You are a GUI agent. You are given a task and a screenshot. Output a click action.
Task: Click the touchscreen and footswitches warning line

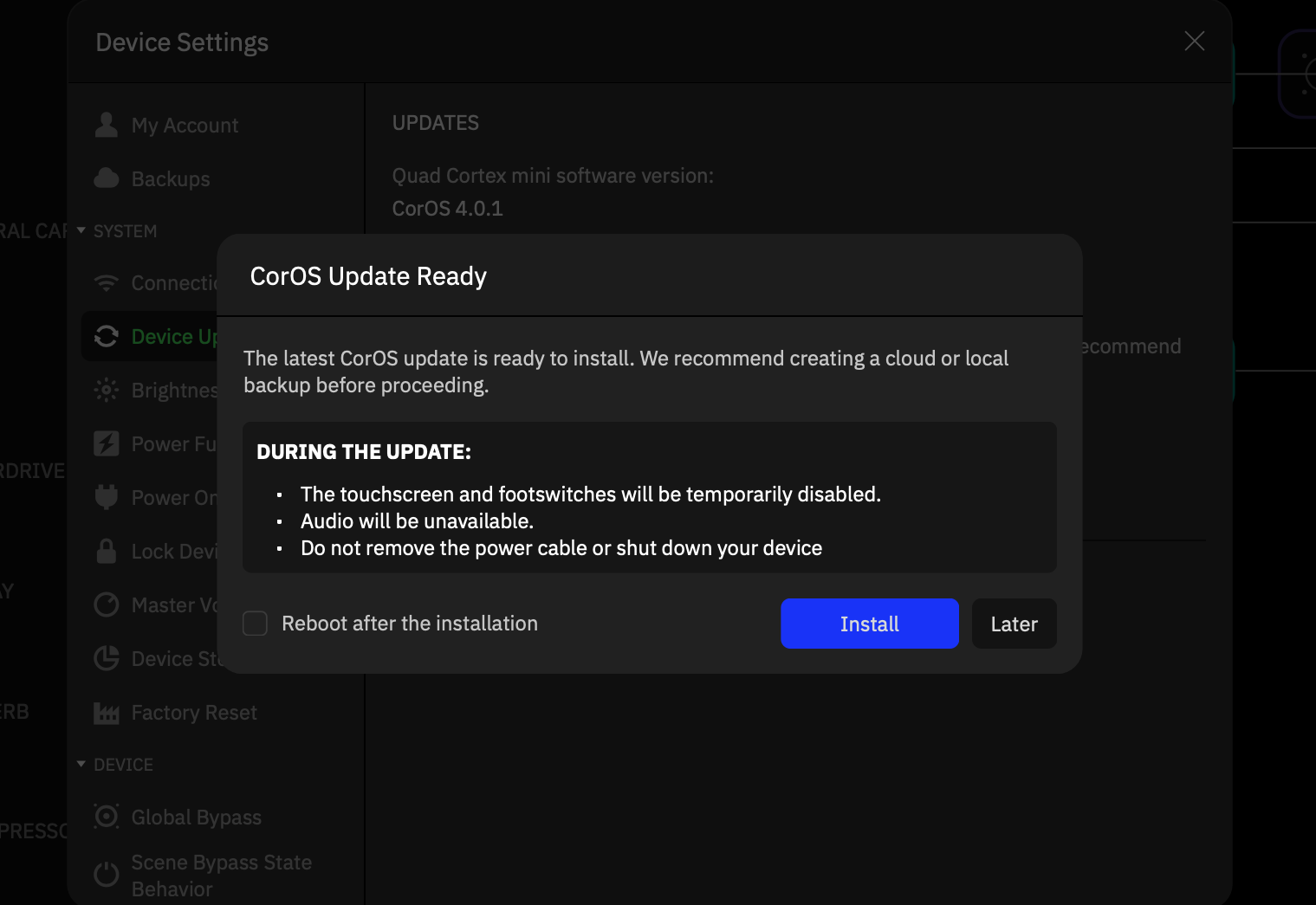coord(590,495)
